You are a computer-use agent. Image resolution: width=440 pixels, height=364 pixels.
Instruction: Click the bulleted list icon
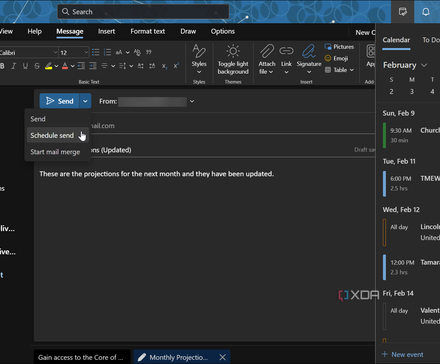pyautogui.click(x=96, y=52)
